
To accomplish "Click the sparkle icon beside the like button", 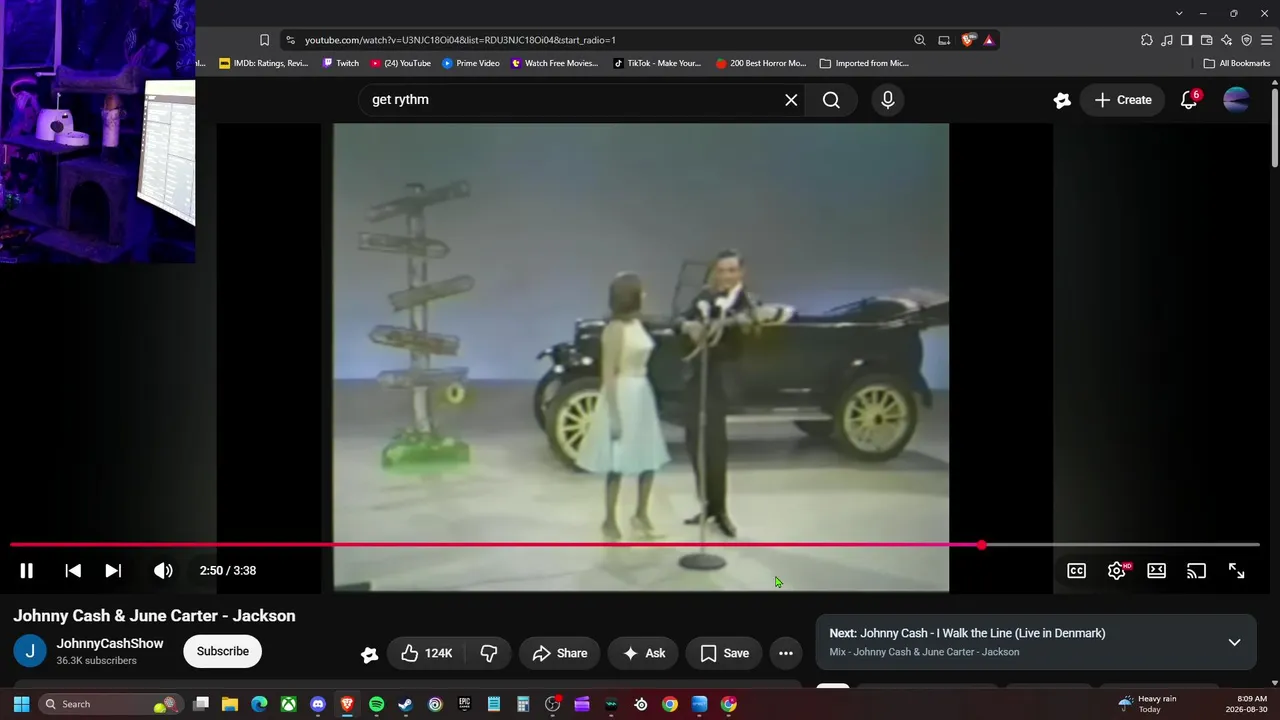I will (370, 654).
